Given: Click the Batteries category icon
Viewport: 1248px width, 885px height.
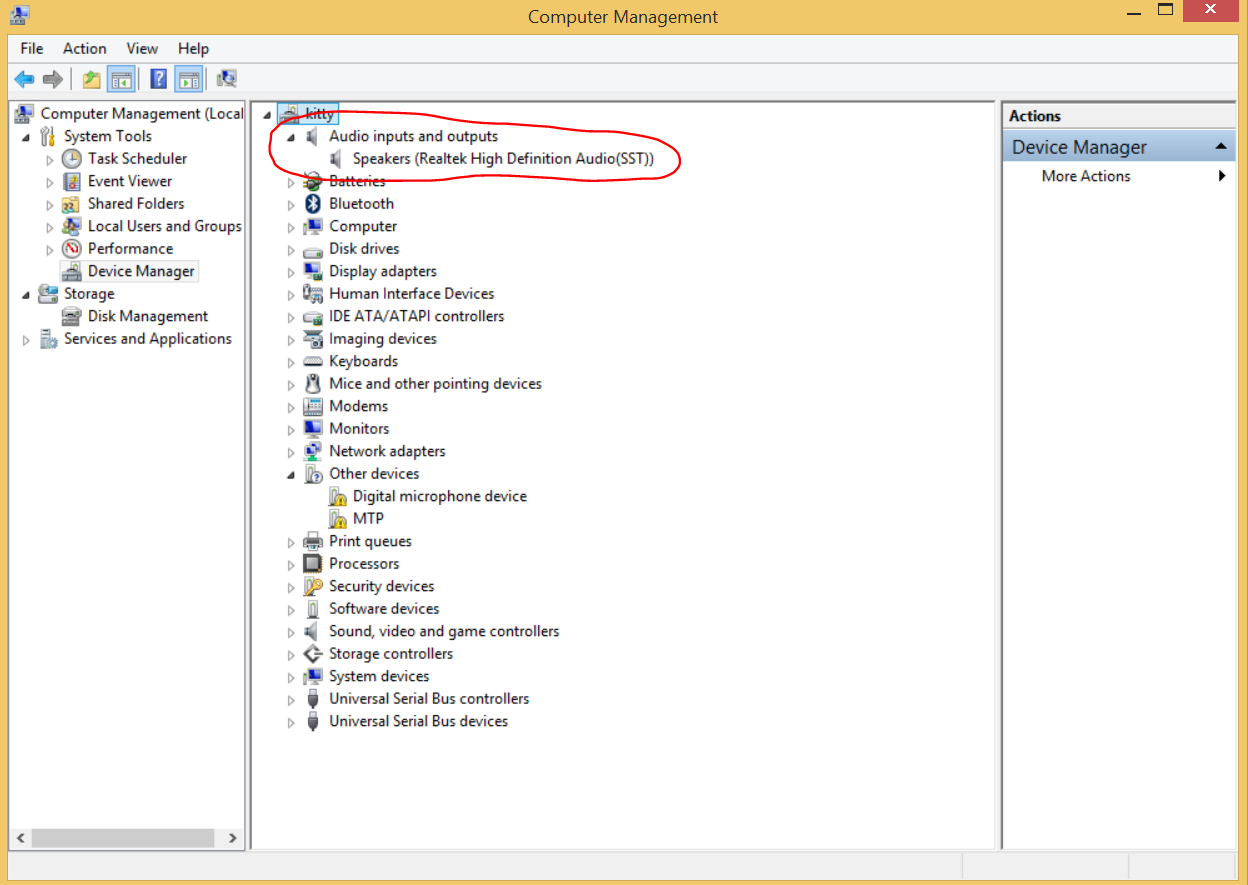Looking at the screenshot, I should coord(314,181).
